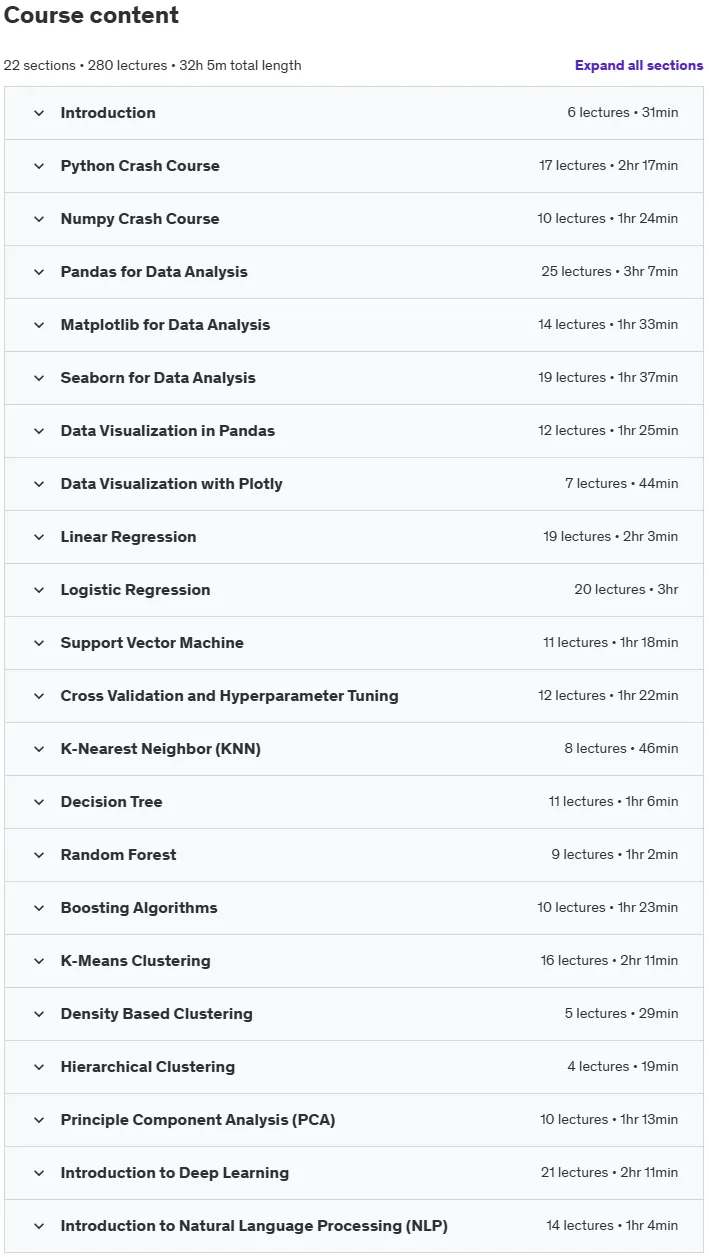The image size is (709, 1257).
Task: Expand the Introduction section chevron
Action: click(39, 113)
